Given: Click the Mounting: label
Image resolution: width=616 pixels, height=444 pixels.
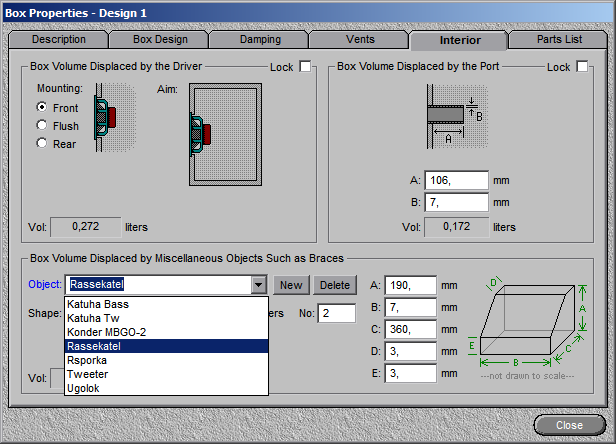Looking at the screenshot, I should tap(60, 88).
